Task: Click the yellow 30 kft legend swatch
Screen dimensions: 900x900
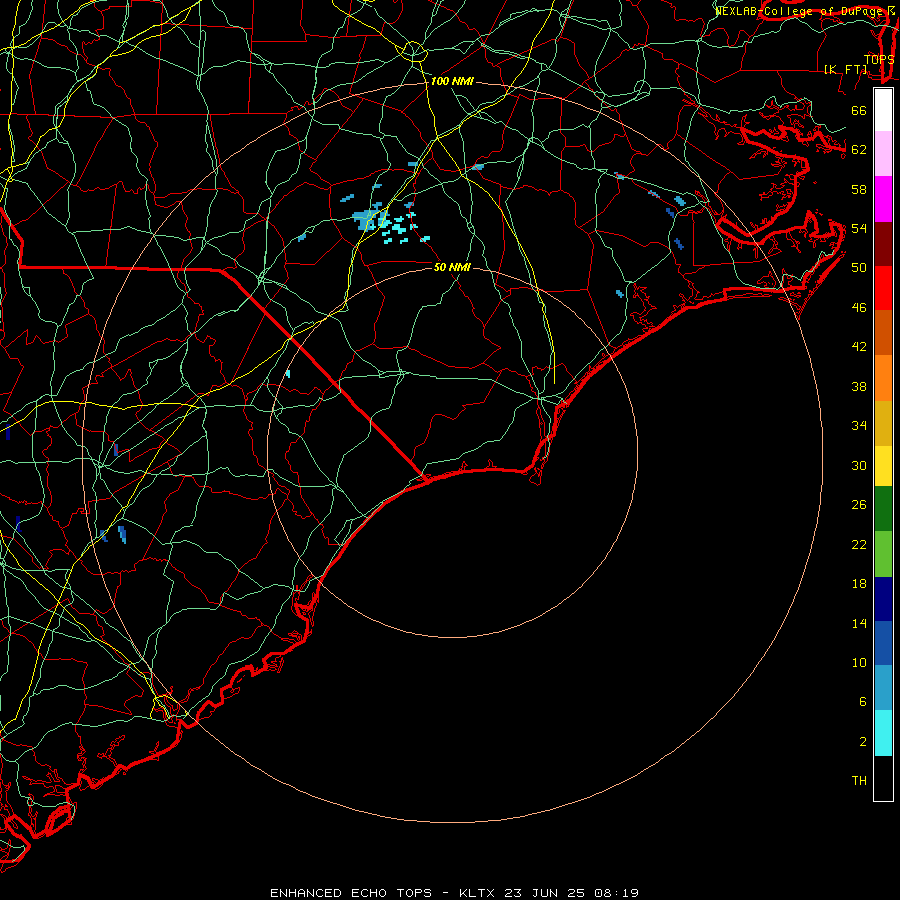Action: 883,466
